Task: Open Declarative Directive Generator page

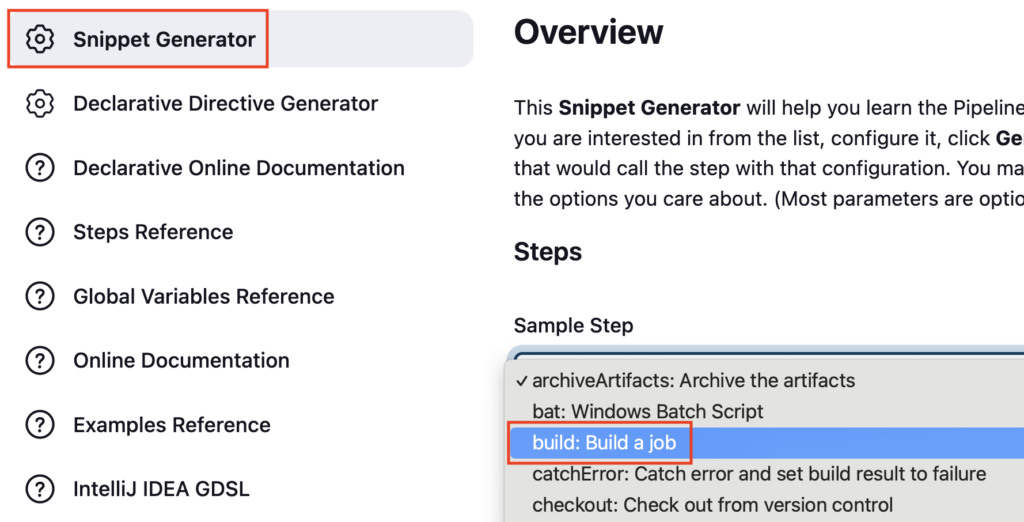Action: tap(225, 103)
